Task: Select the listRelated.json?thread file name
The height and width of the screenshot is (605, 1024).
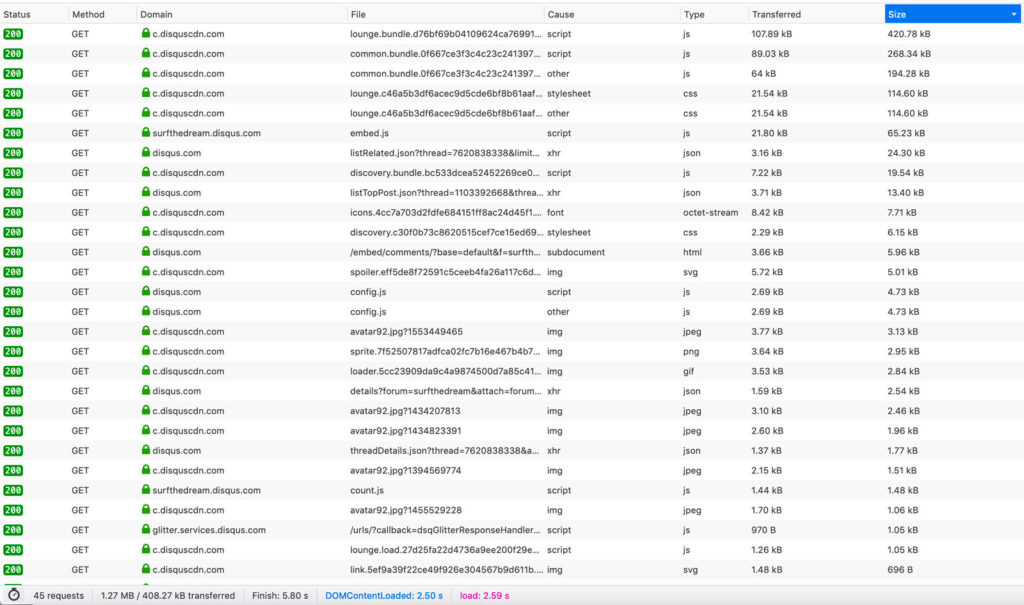Action: pos(445,153)
